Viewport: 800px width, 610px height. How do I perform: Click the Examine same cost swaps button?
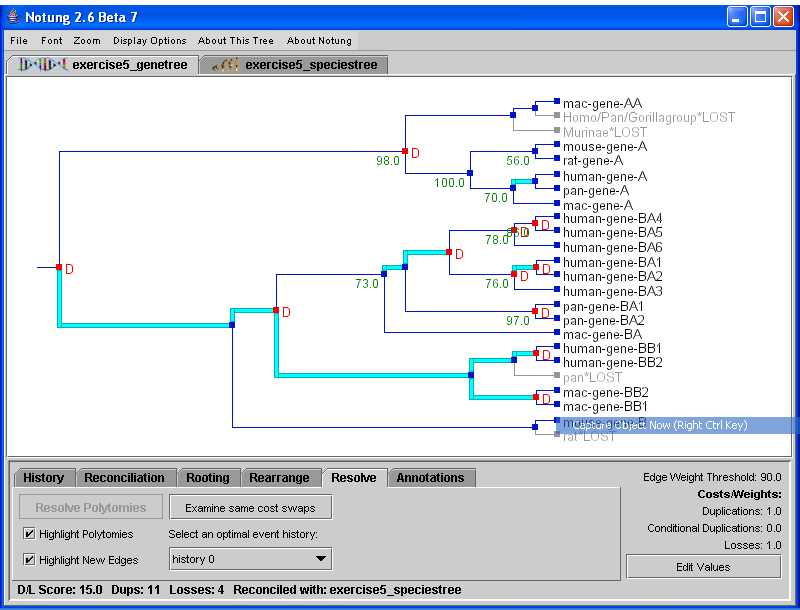pyautogui.click(x=250, y=508)
